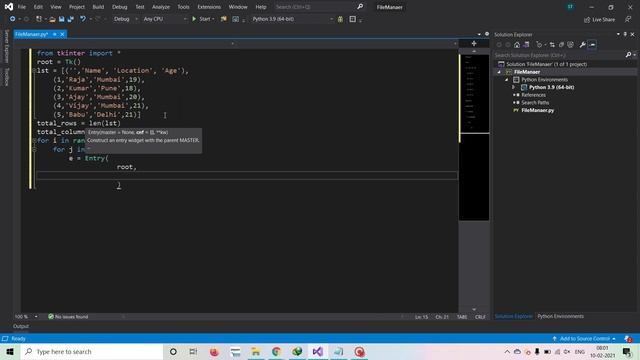Open the Debug configuration dropdown

[x=125, y=19]
